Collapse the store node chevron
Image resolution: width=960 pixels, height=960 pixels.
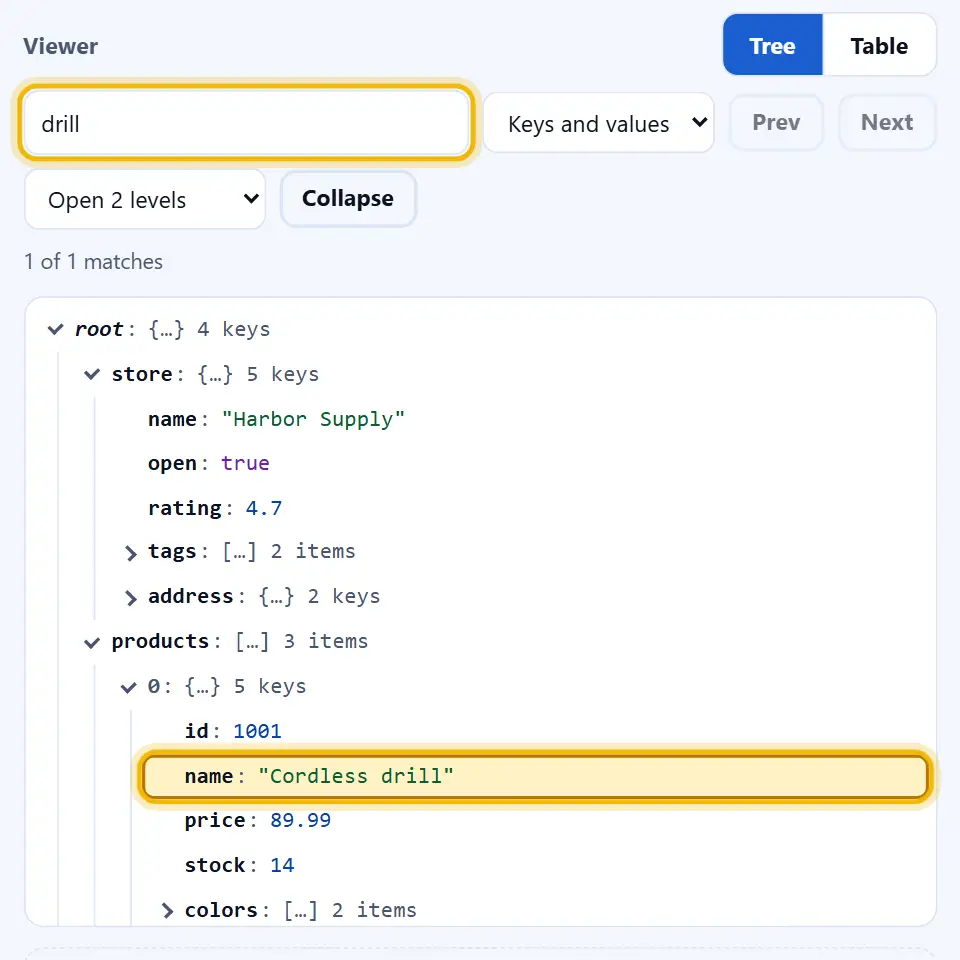pos(92,374)
